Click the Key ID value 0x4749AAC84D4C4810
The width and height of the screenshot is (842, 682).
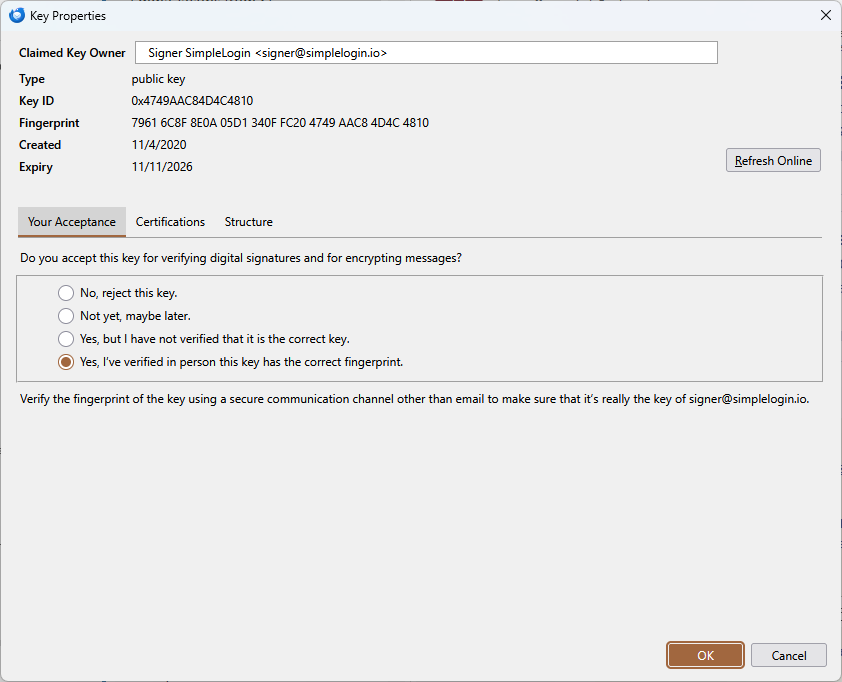[x=192, y=101]
